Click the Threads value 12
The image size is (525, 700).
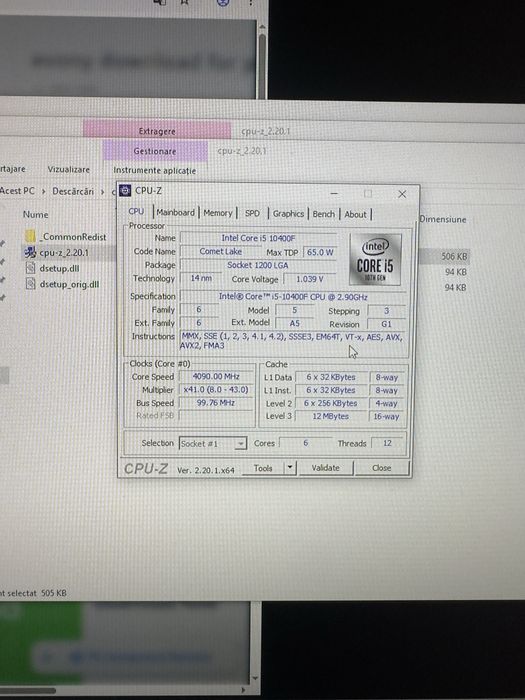click(x=388, y=443)
